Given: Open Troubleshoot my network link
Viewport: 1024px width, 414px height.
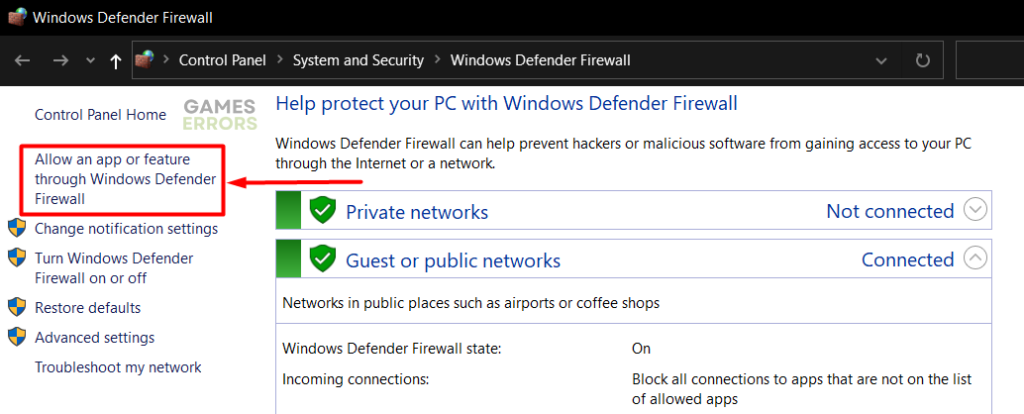Looking at the screenshot, I should tap(118, 367).
